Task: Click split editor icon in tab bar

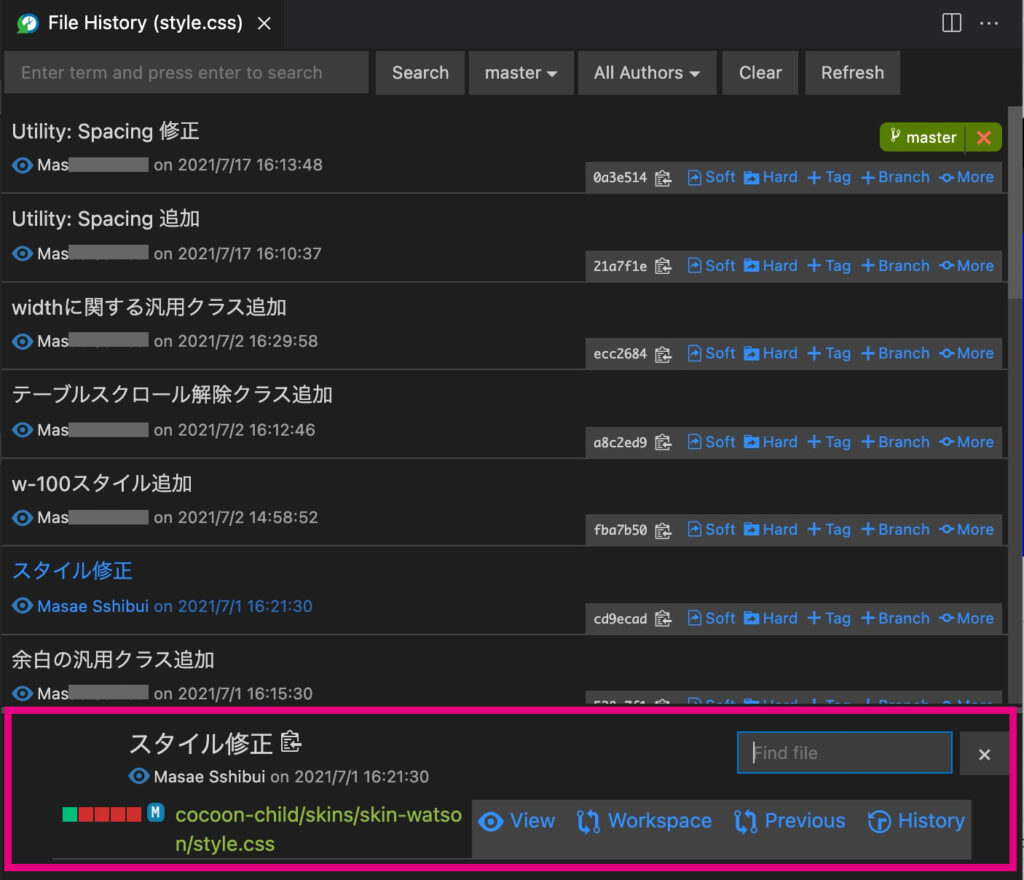Action: click(x=952, y=22)
